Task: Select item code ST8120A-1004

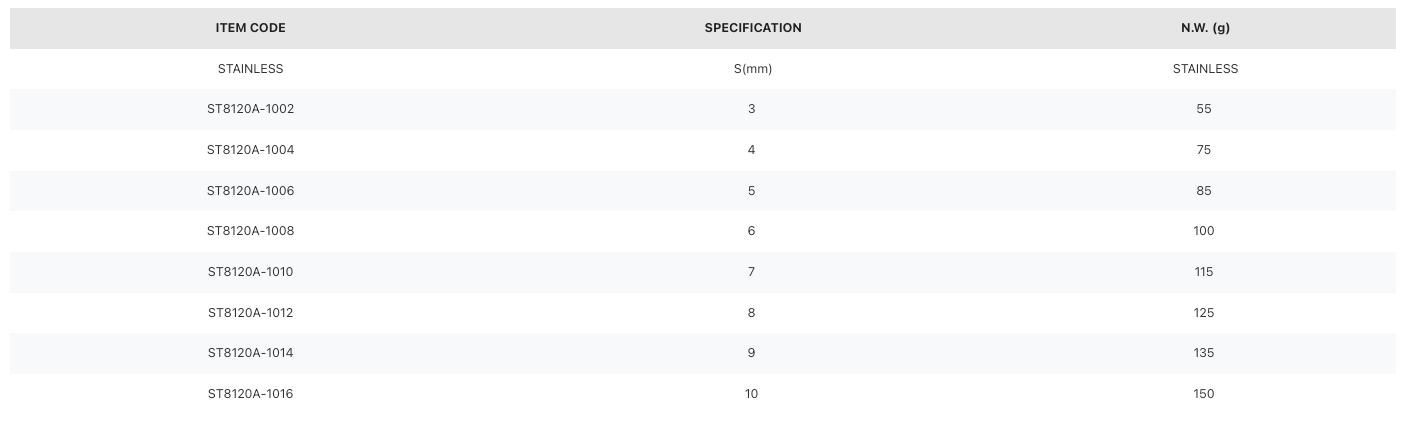Action: click(x=250, y=150)
